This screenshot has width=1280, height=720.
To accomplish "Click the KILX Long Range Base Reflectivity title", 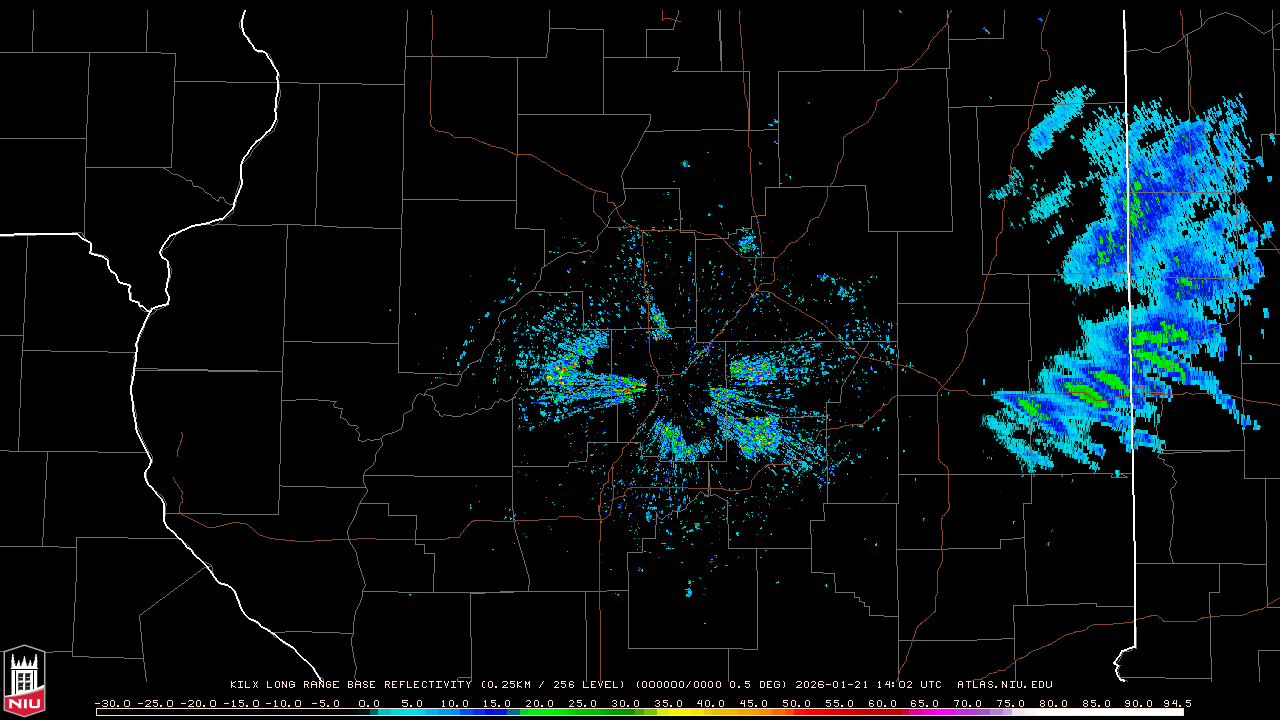I will pyautogui.click(x=350, y=685).
